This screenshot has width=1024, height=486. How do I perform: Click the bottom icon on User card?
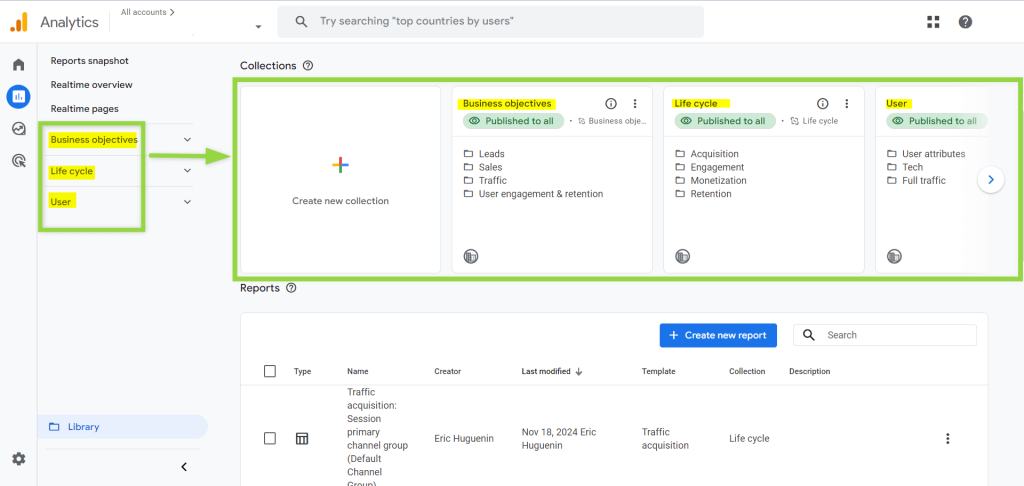[x=894, y=256]
